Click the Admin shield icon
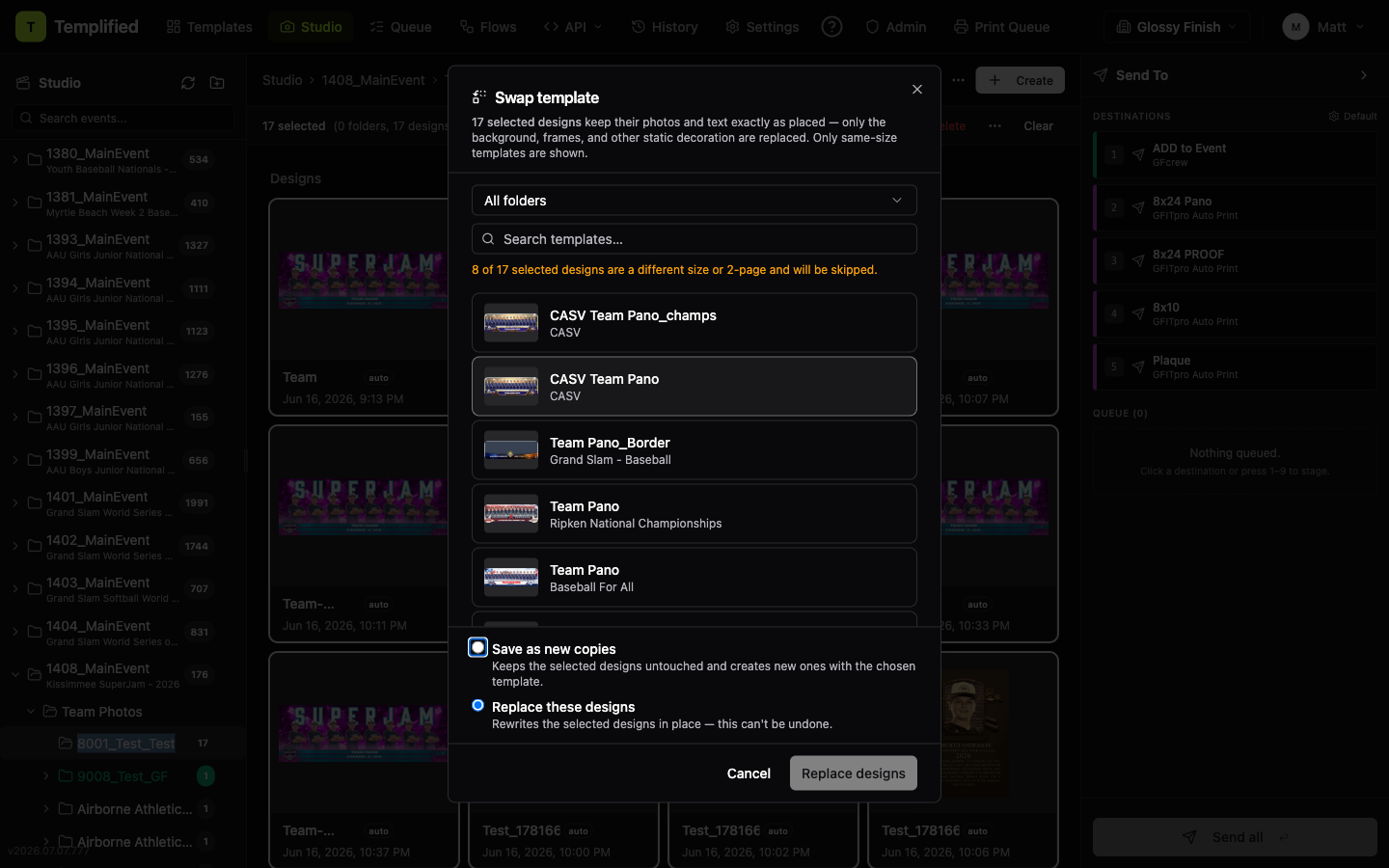Image resolution: width=1389 pixels, height=868 pixels. (x=872, y=27)
